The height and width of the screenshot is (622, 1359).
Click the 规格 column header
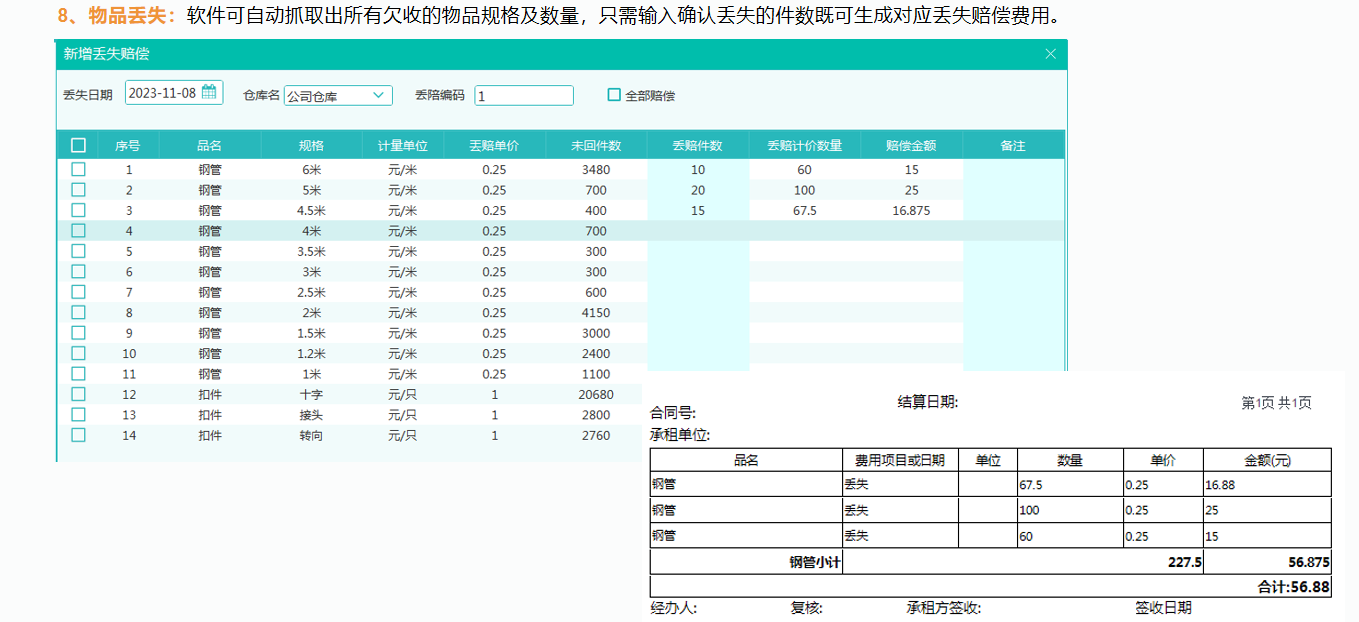(311, 145)
